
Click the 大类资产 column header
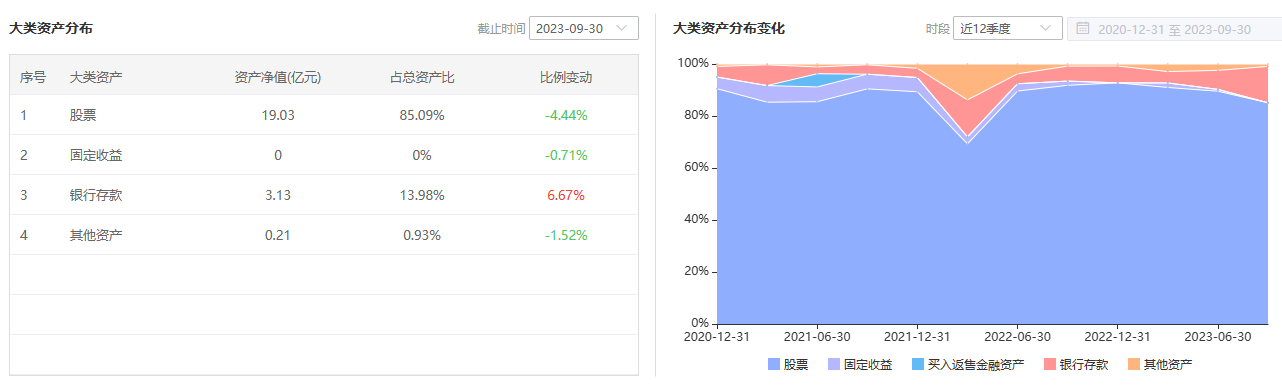point(96,77)
